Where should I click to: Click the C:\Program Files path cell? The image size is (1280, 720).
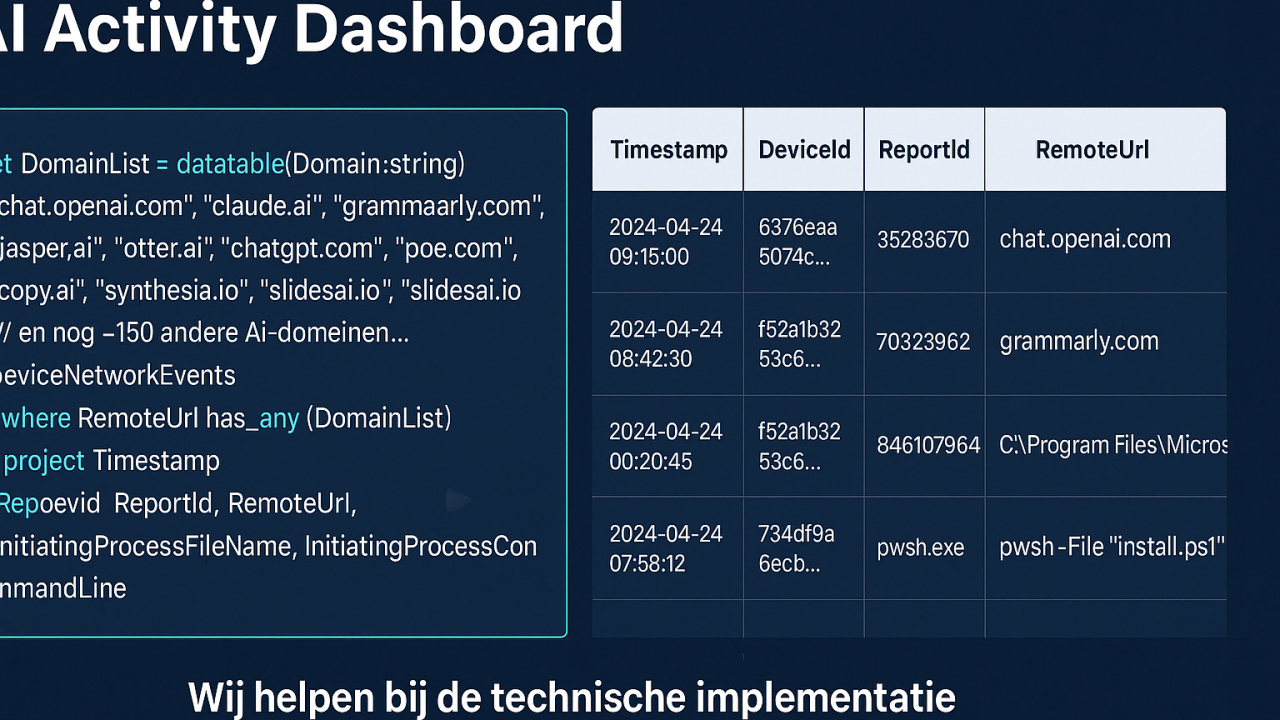pos(1112,446)
